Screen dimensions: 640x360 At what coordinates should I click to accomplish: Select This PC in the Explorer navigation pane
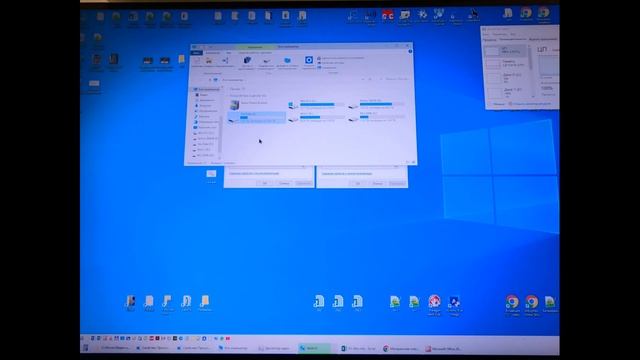coord(207,89)
